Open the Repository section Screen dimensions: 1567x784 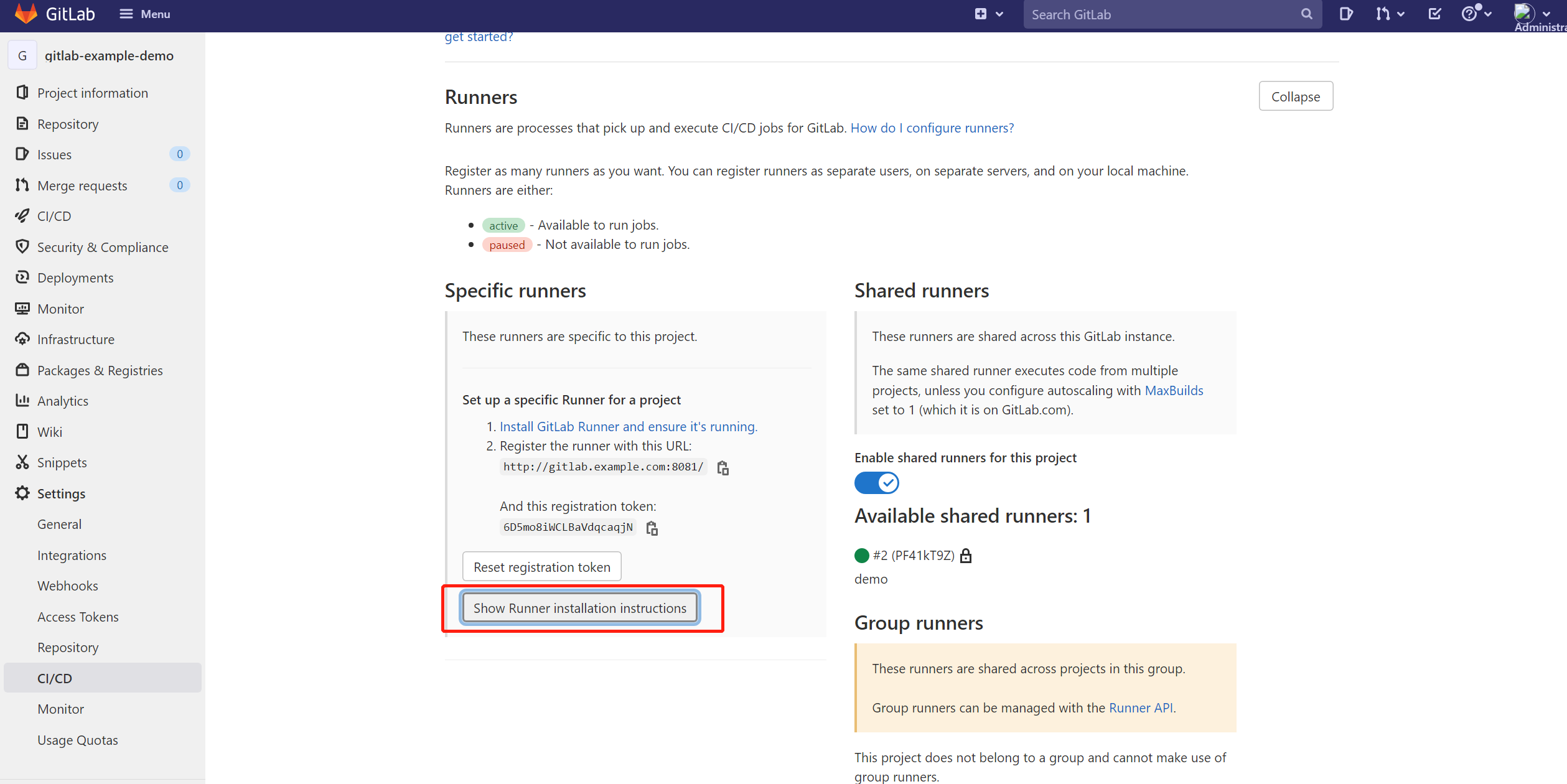(68, 123)
